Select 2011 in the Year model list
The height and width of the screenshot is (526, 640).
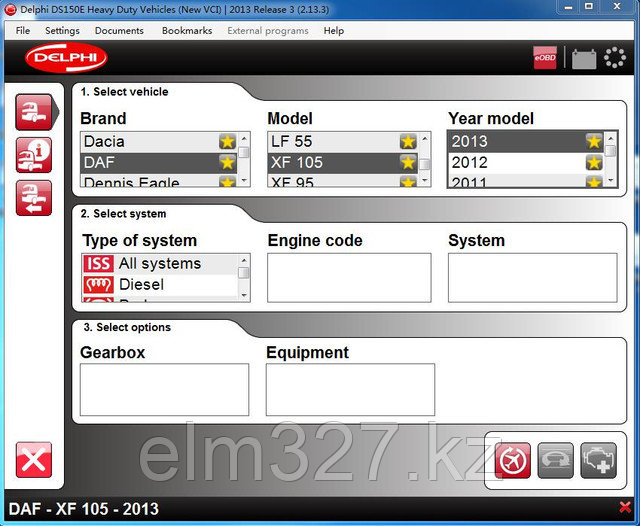[526, 181]
